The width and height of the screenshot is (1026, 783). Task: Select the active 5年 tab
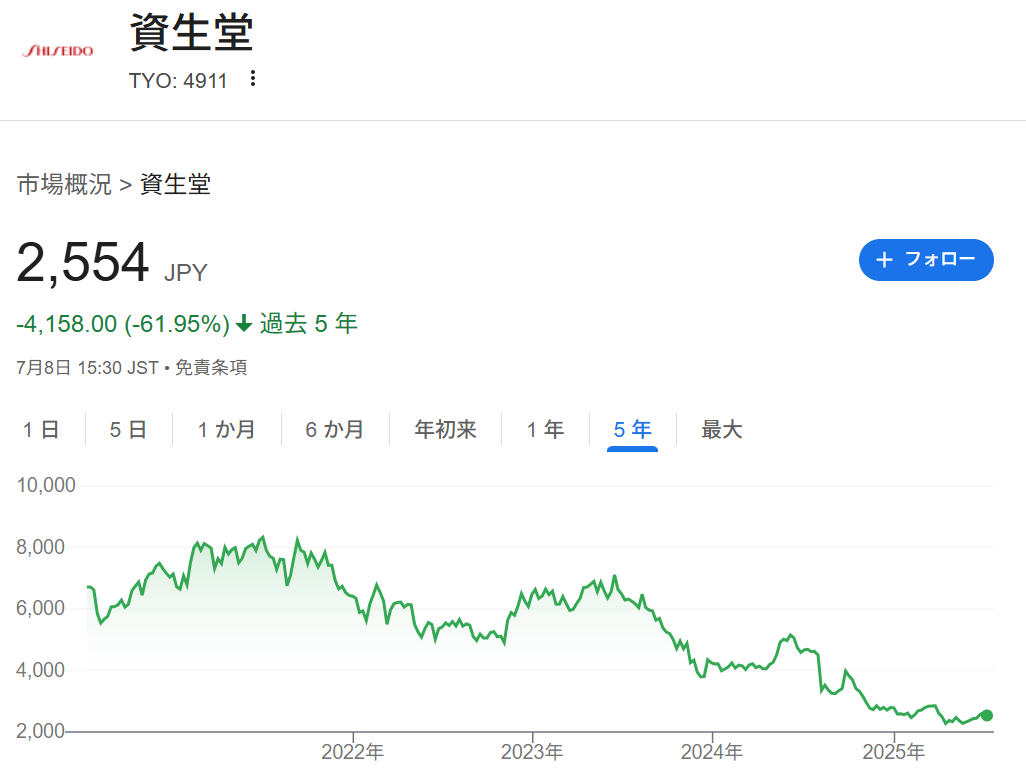(632, 430)
